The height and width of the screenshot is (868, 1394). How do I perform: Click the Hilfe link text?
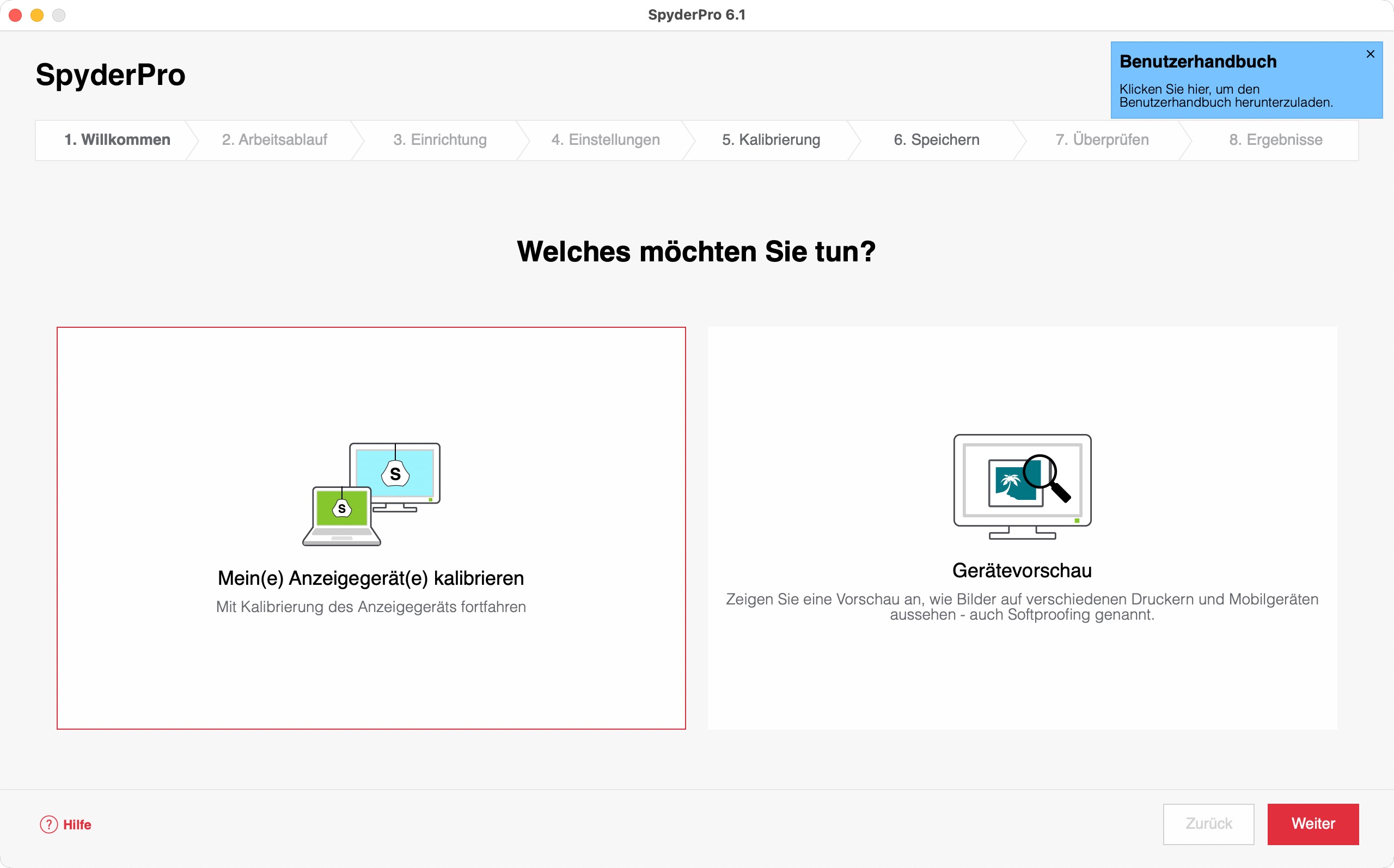(77, 824)
